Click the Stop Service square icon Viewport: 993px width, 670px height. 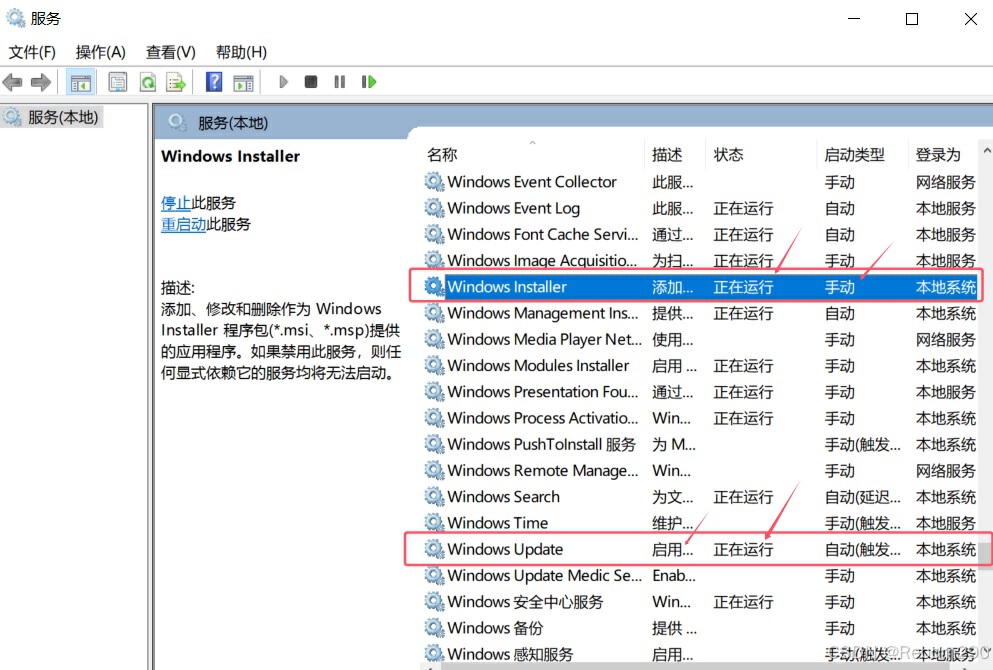[x=310, y=82]
